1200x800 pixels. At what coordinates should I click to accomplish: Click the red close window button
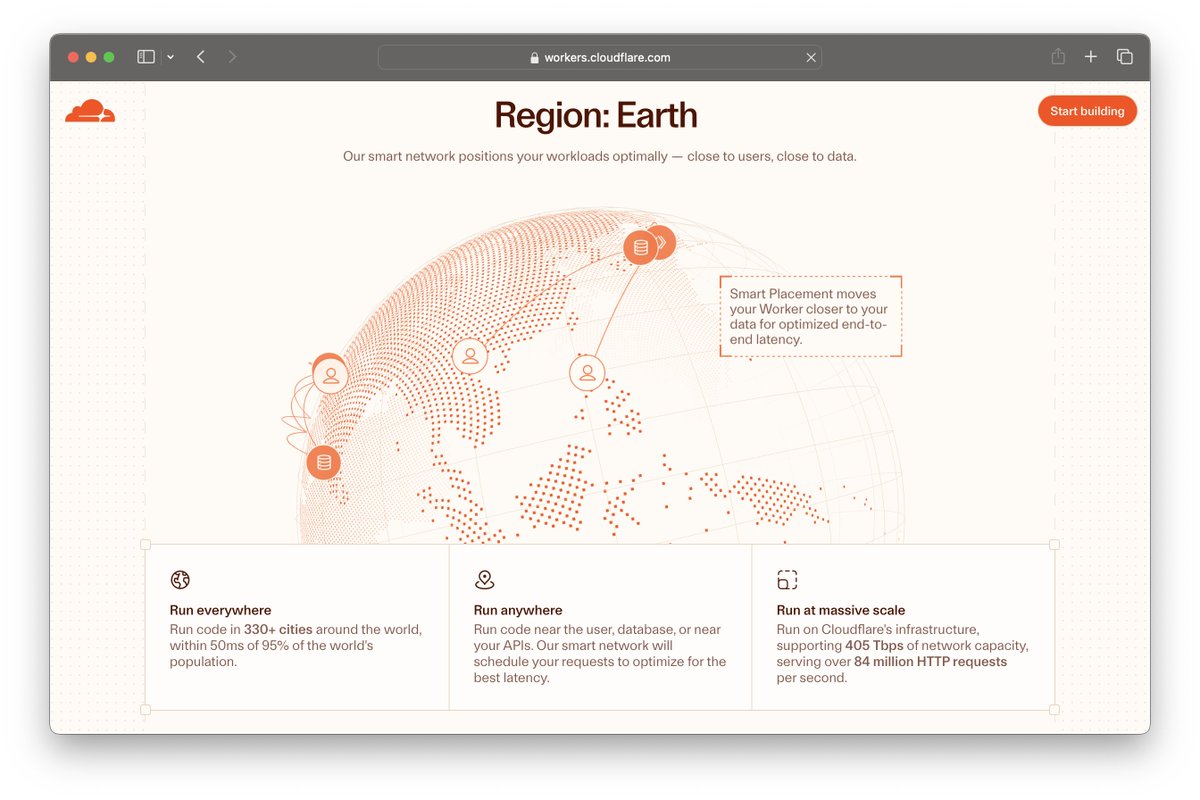coord(73,57)
